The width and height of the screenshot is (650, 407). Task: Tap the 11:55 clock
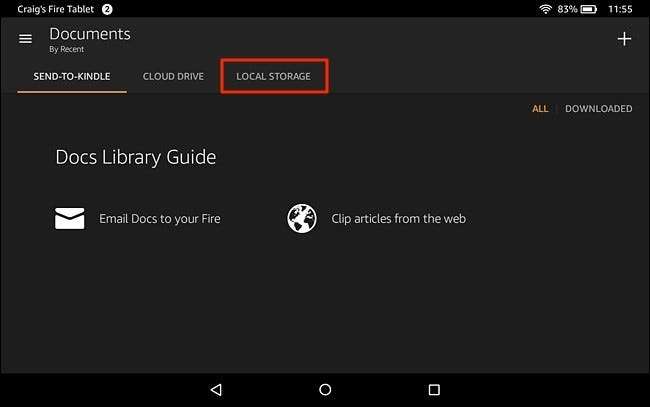pos(620,9)
